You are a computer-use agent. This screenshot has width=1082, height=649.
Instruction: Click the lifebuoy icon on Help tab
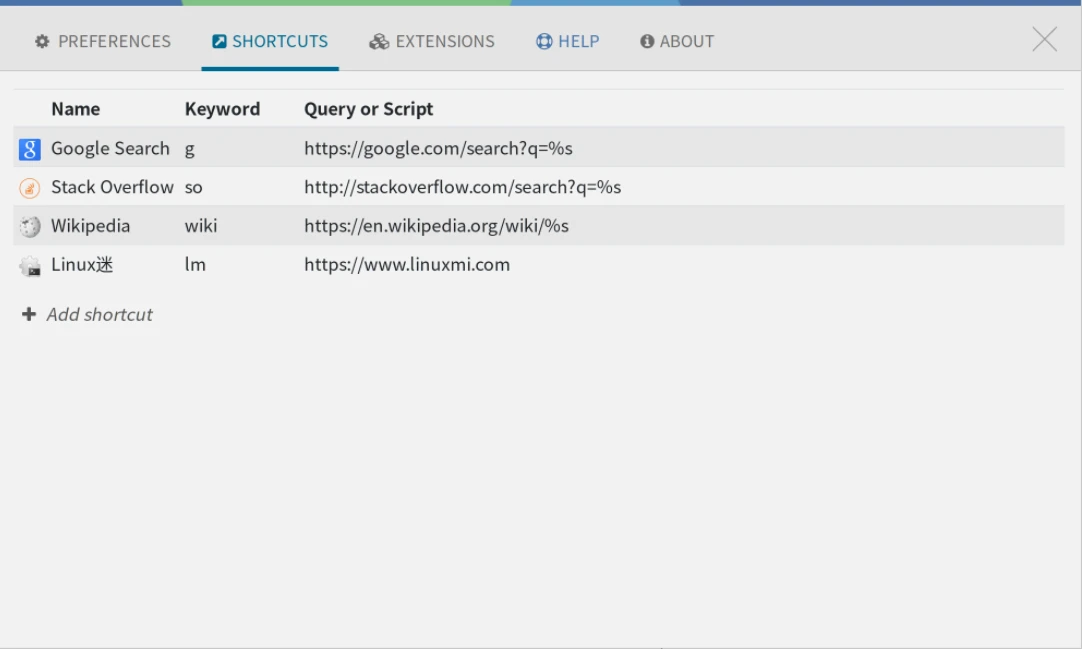click(544, 42)
